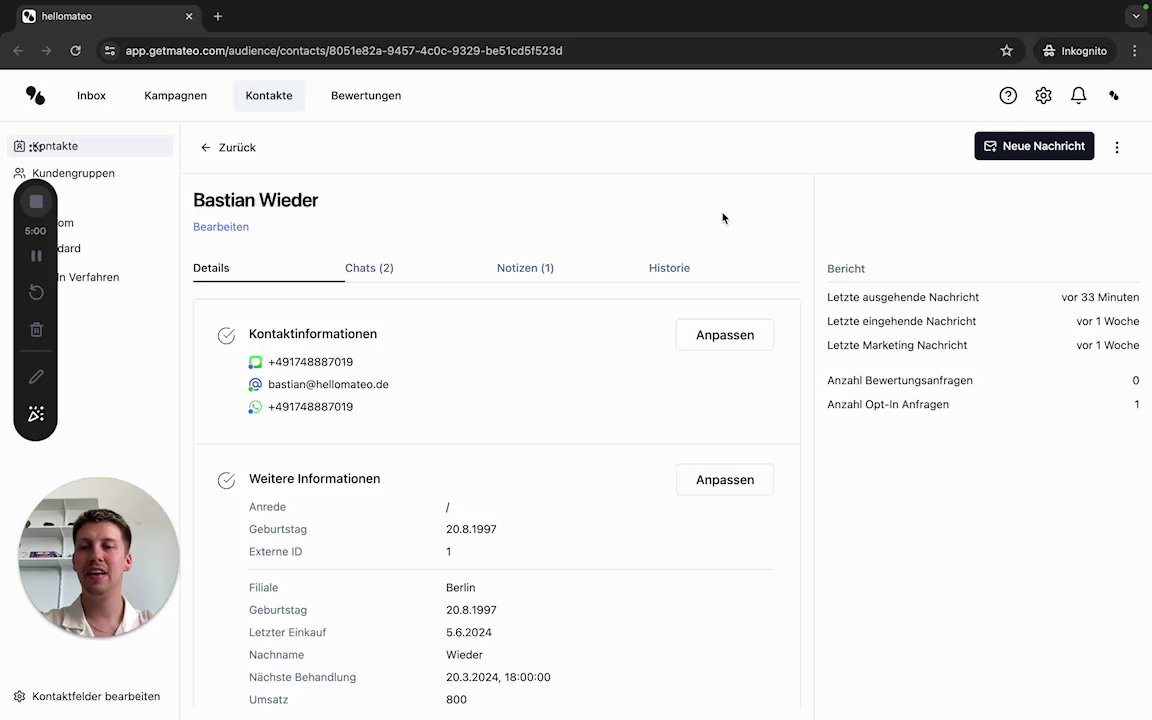Expand the Chrome tab search dropdown
Viewport: 1152px width, 720px height.
coord(1136,16)
